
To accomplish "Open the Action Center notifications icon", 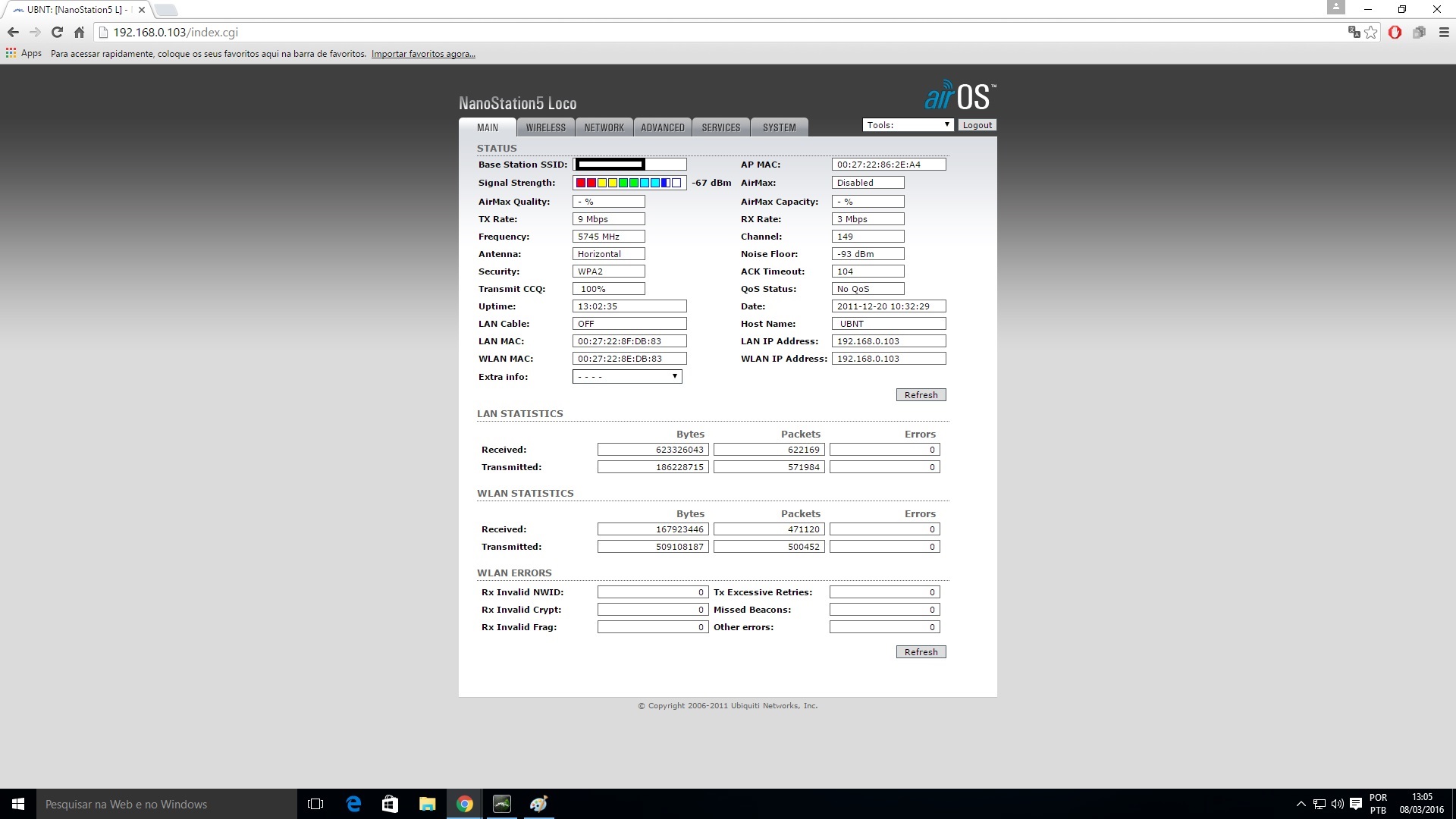I will coord(1356,804).
